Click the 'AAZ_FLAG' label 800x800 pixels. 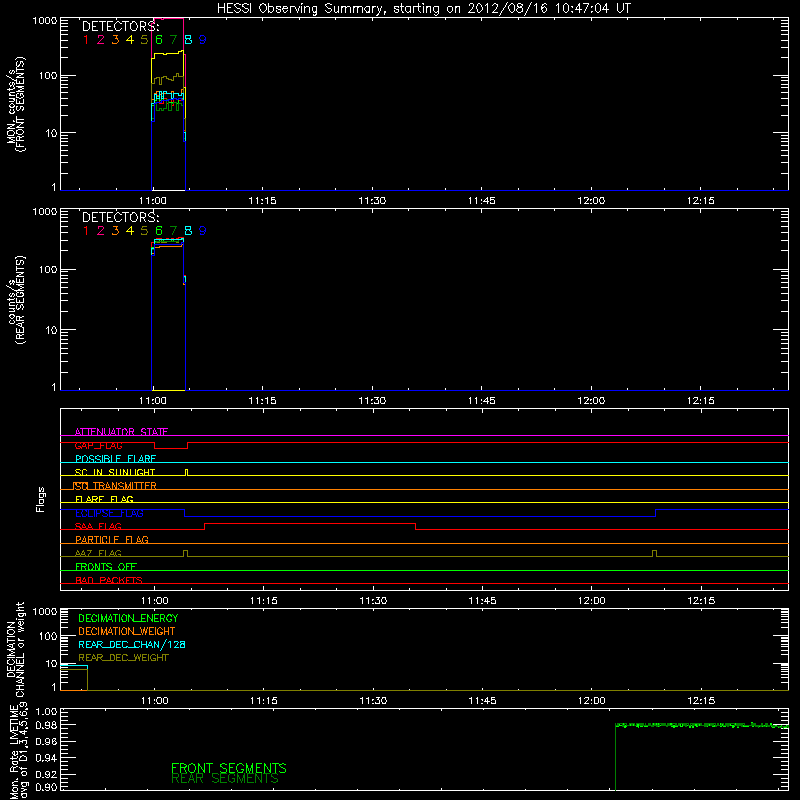tap(98, 553)
